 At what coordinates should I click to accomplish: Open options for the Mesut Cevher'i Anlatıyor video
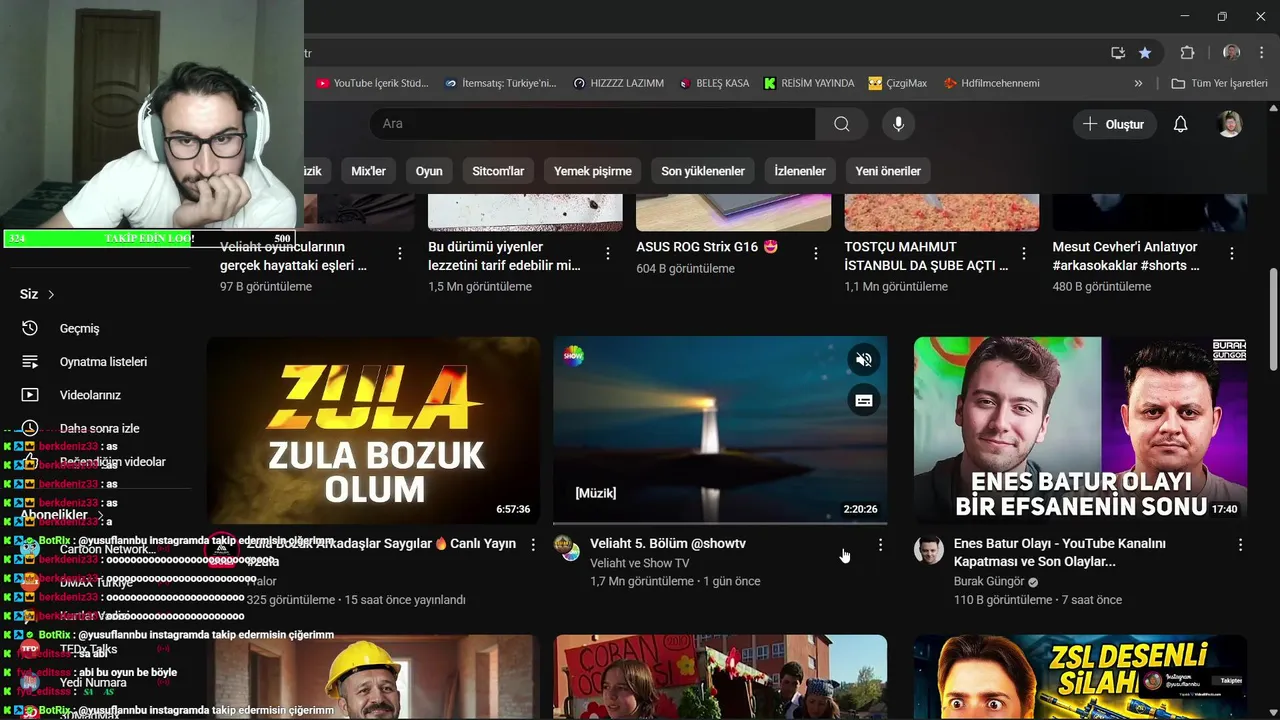1232,254
